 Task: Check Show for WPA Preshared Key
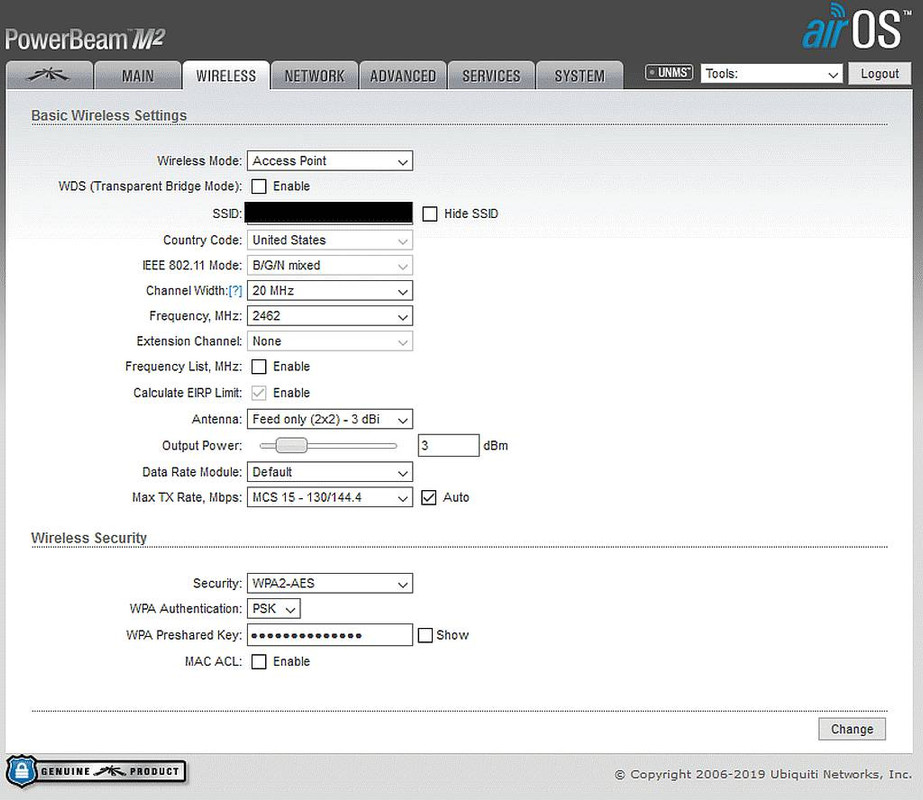[425, 635]
